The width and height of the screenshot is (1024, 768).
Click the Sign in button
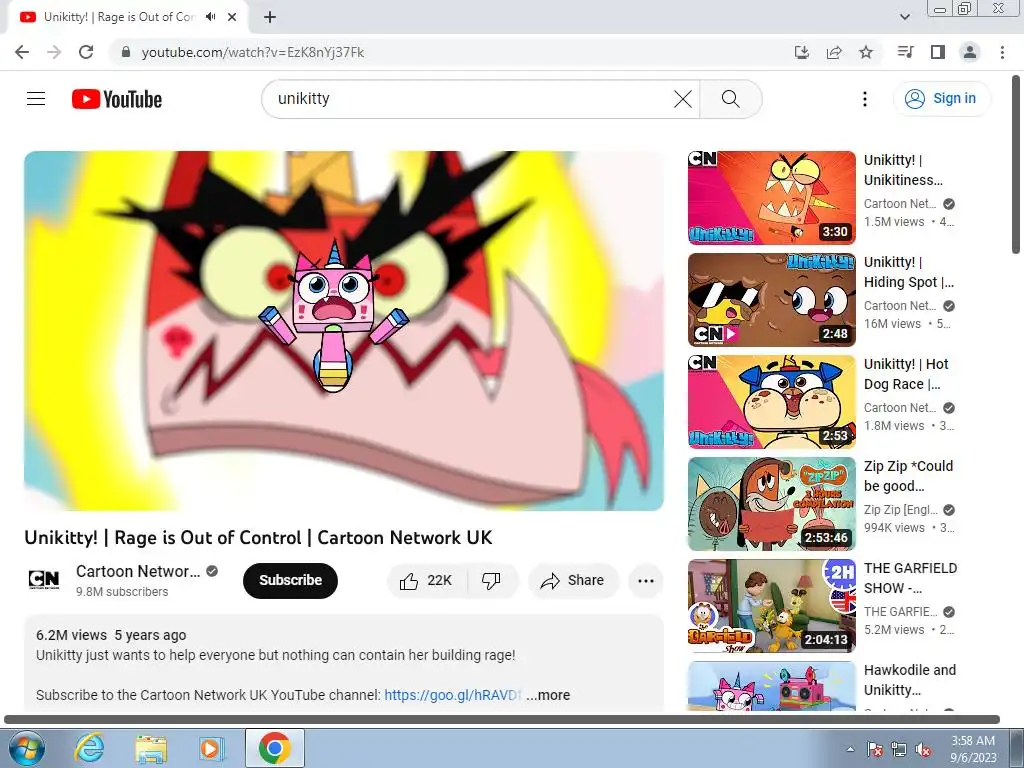pos(942,99)
